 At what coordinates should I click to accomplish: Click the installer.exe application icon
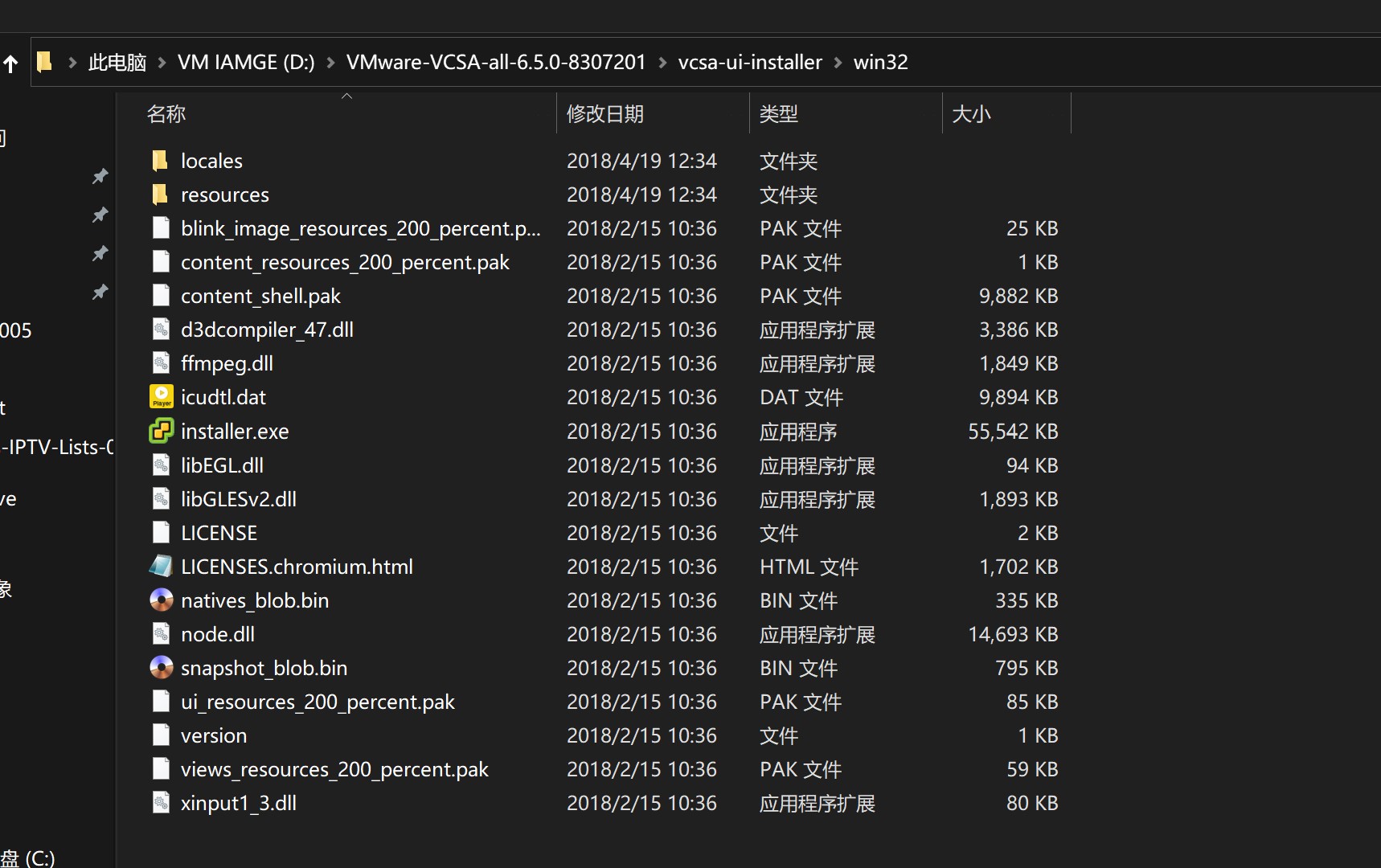(162, 432)
